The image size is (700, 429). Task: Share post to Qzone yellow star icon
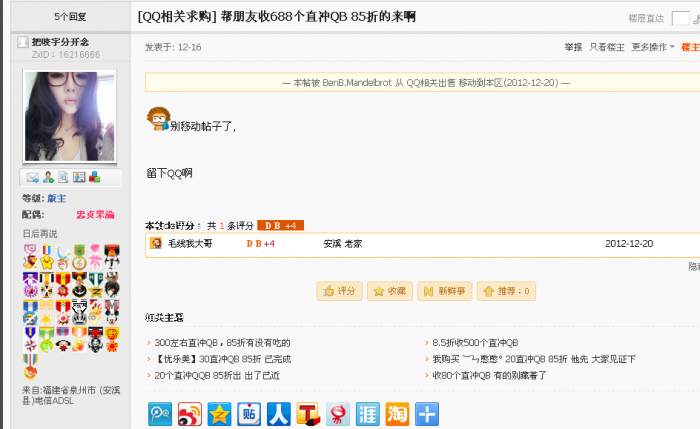pos(219,414)
